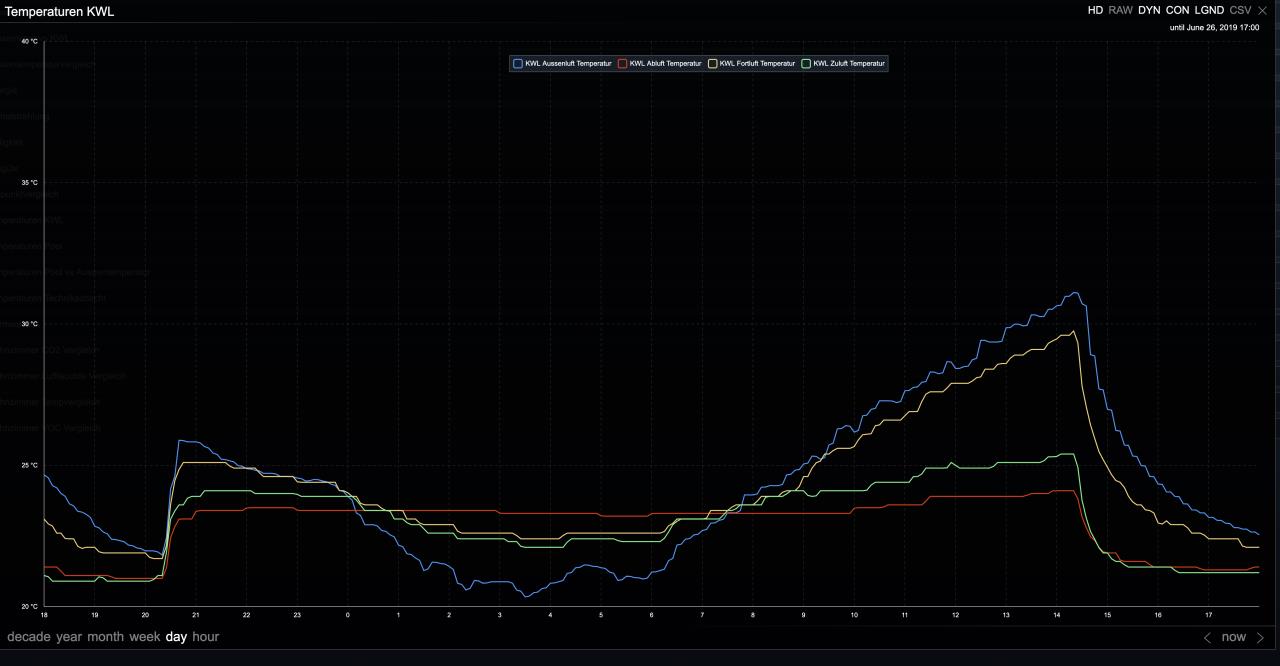Hide the legend with LGND
This screenshot has width=1280, height=666.
coord(1209,10)
